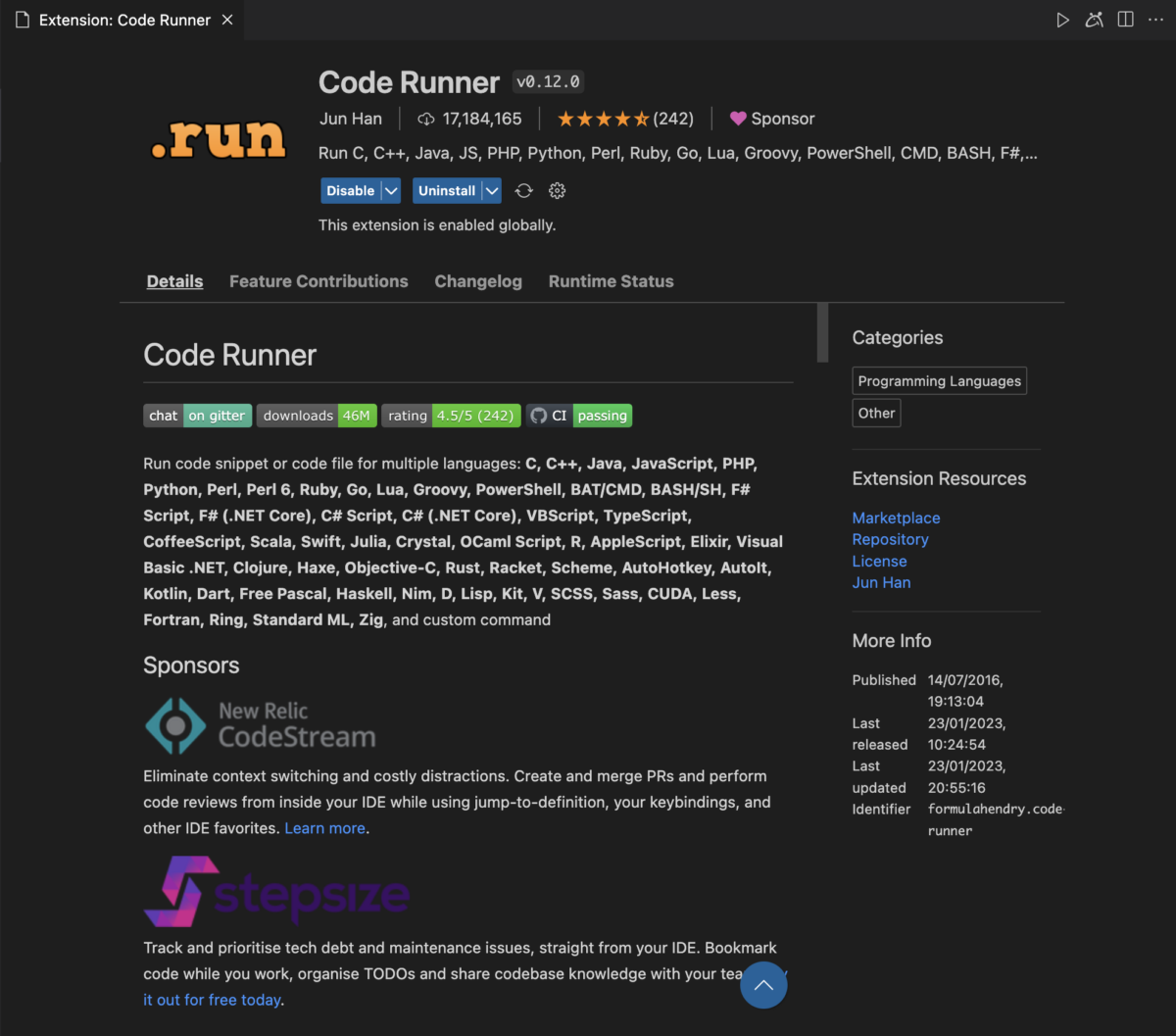Viewport: 1176px width, 1036px height.
Task: Click the Code Runner .run logo
Action: [219, 139]
